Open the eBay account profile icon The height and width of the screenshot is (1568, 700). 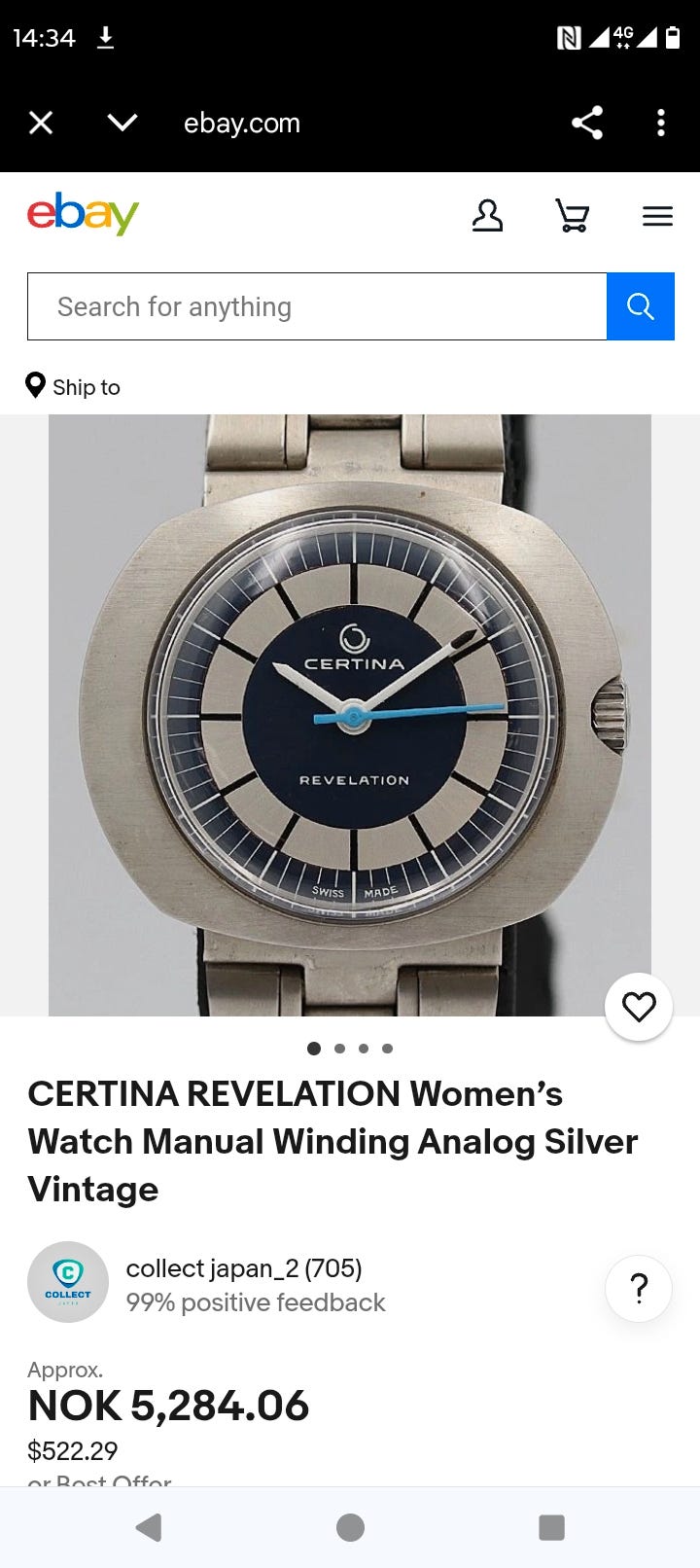(x=487, y=215)
